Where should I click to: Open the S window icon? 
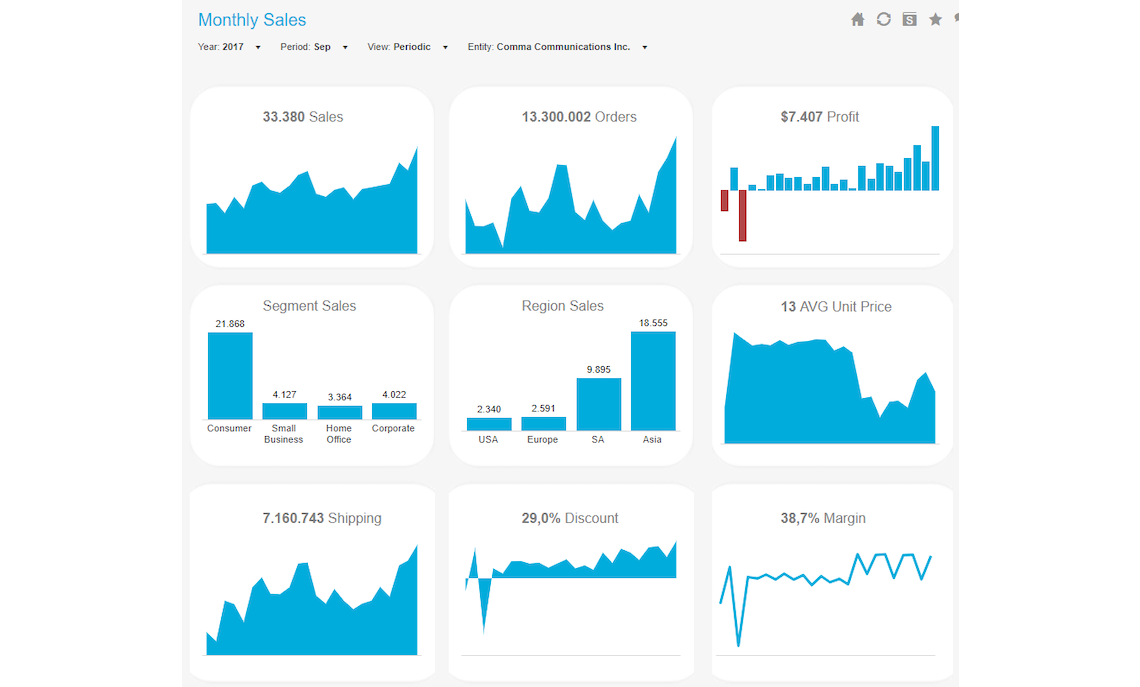click(x=910, y=20)
